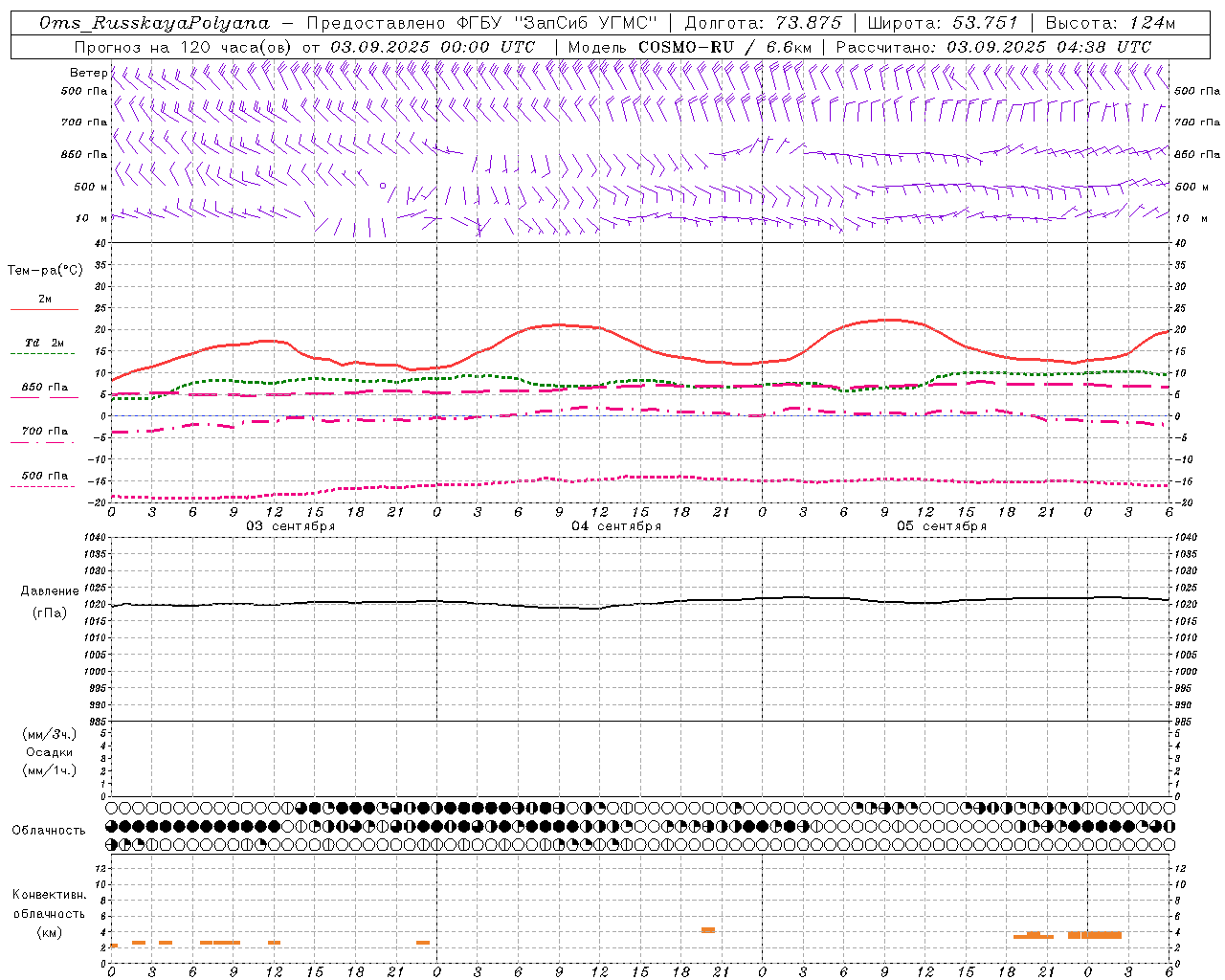This screenshot has width=1225, height=980.
Task: Click the 'Давление' pressure panel label
Action: [50, 591]
